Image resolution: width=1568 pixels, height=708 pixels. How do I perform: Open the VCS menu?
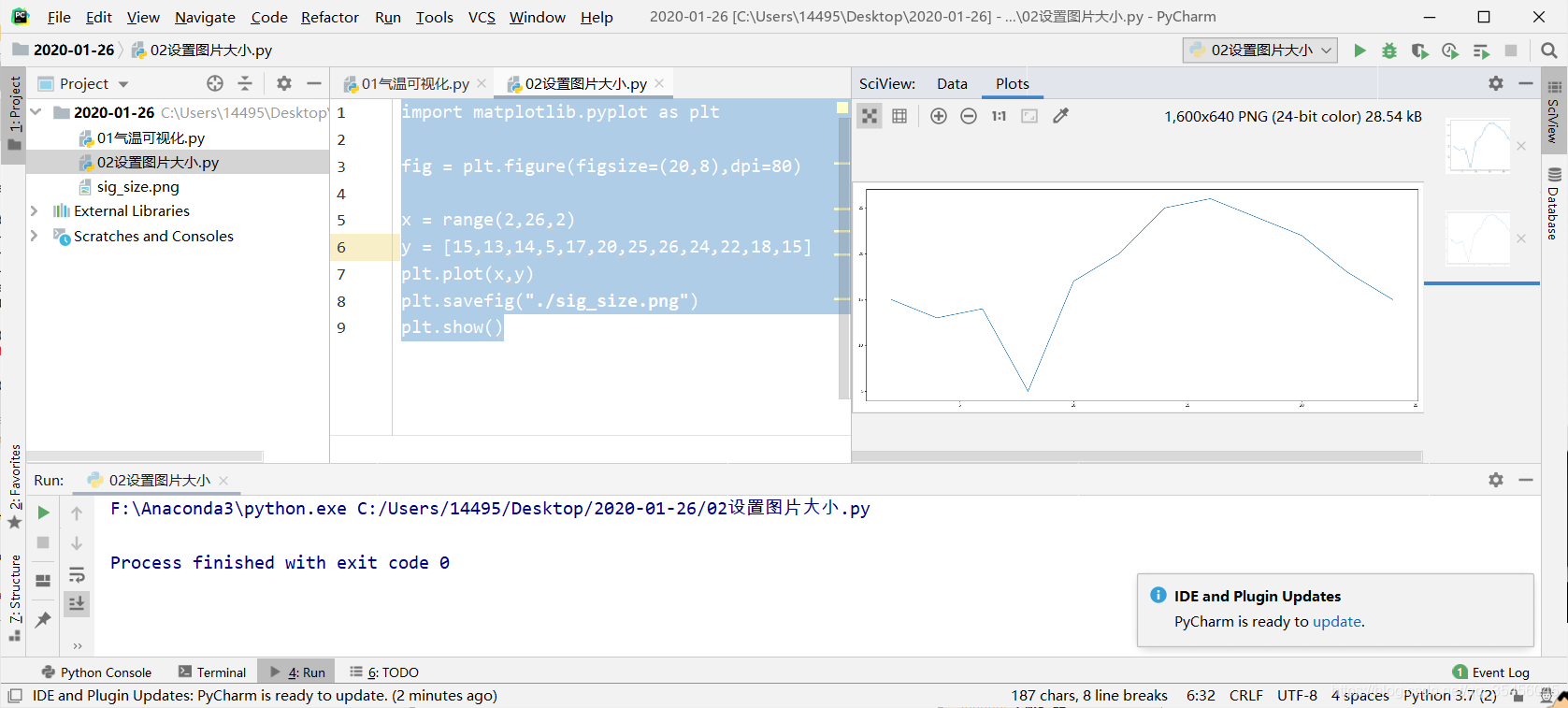[x=482, y=17]
